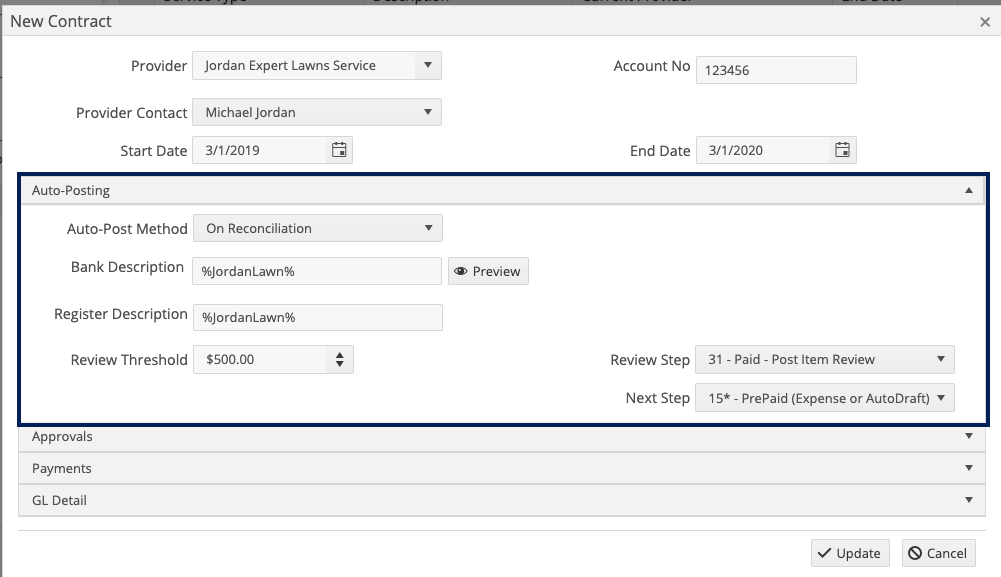Click the Review Threshold stepper up arrow

340,354
